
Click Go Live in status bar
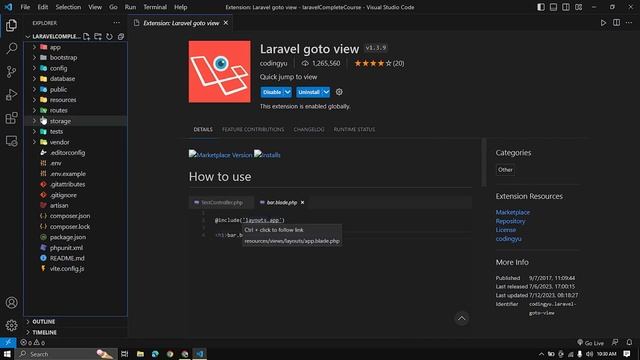[x=590, y=342]
